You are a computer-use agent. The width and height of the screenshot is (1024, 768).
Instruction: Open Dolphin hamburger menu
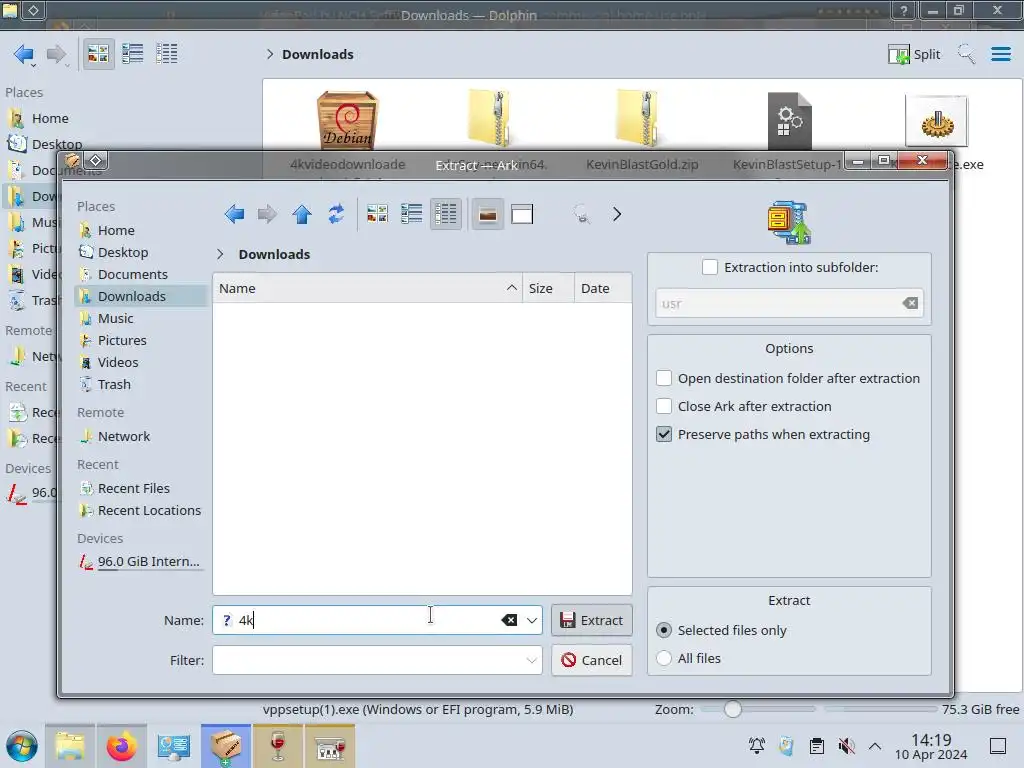(x=1000, y=54)
